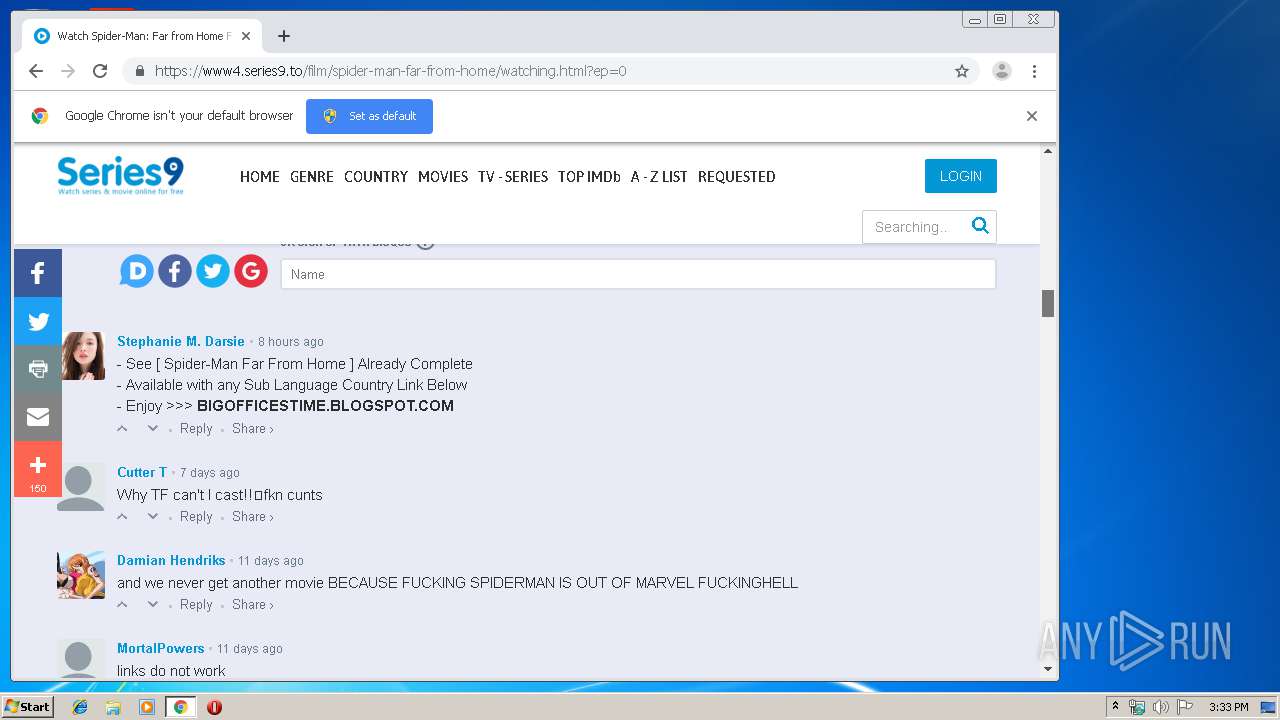1280x720 pixels.
Task: Open the Windows Start menu
Action: click(x=28, y=707)
